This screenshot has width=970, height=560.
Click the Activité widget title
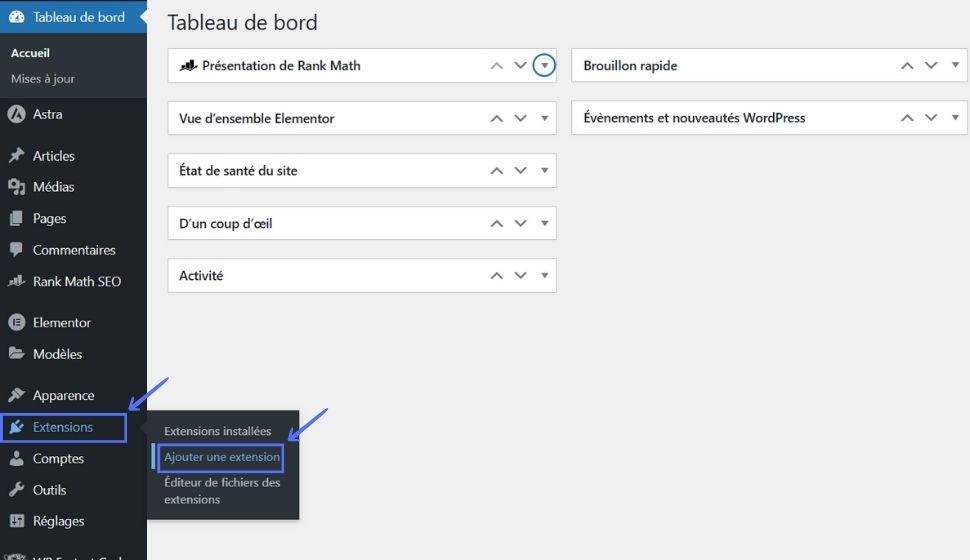pyautogui.click(x=201, y=275)
